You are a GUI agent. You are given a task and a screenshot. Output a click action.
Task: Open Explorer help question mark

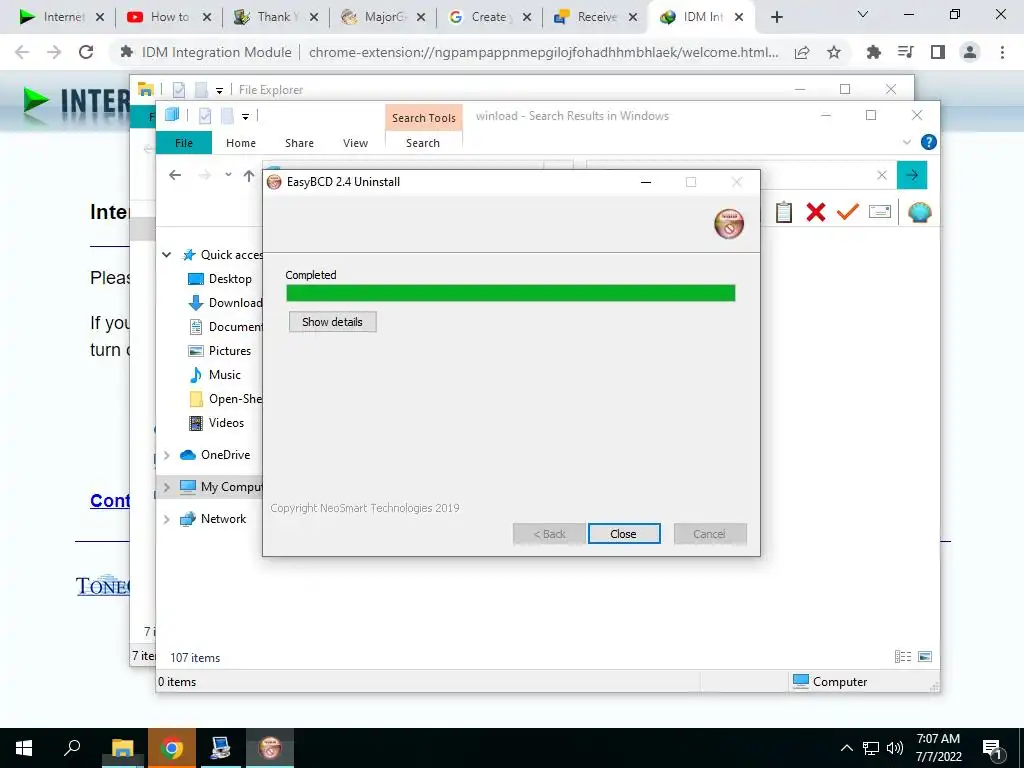[928, 142]
